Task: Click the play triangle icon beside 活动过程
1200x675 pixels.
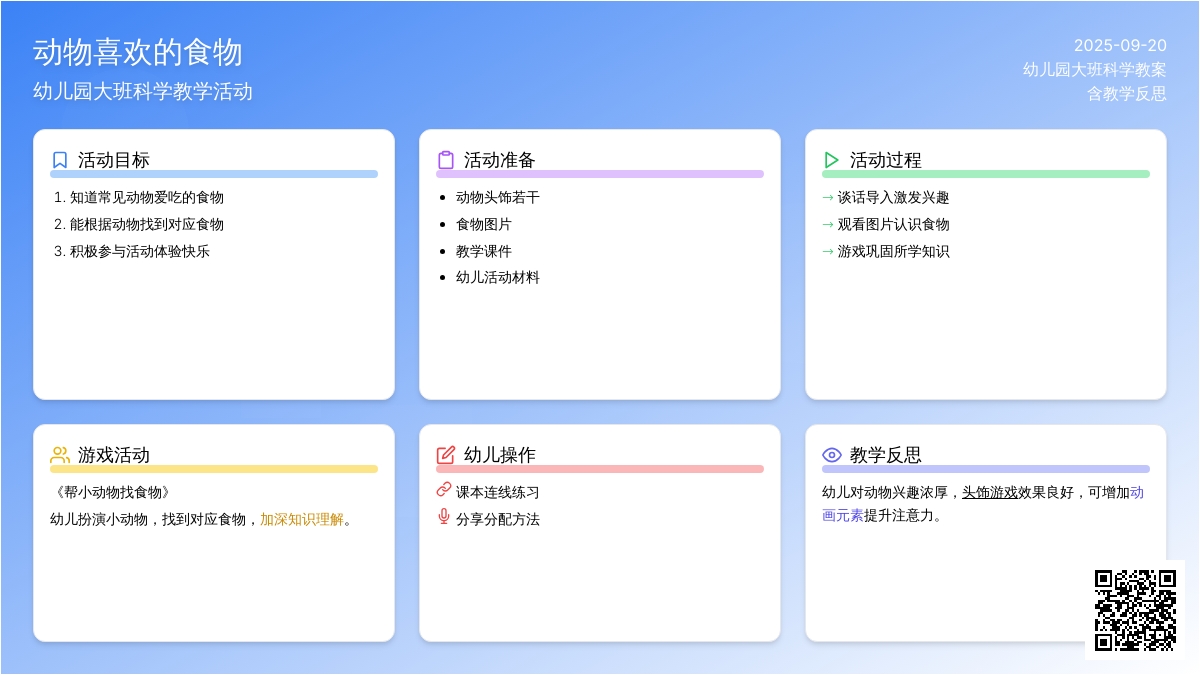Action: tap(831, 160)
